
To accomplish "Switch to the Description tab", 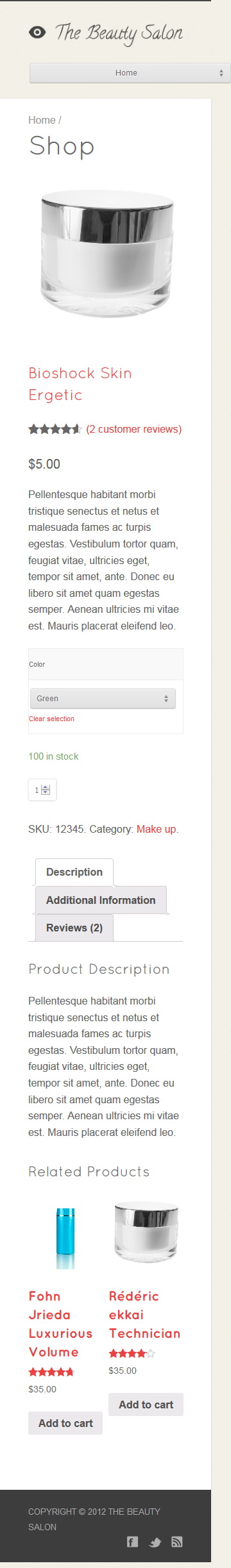I will tap(74, 872).
